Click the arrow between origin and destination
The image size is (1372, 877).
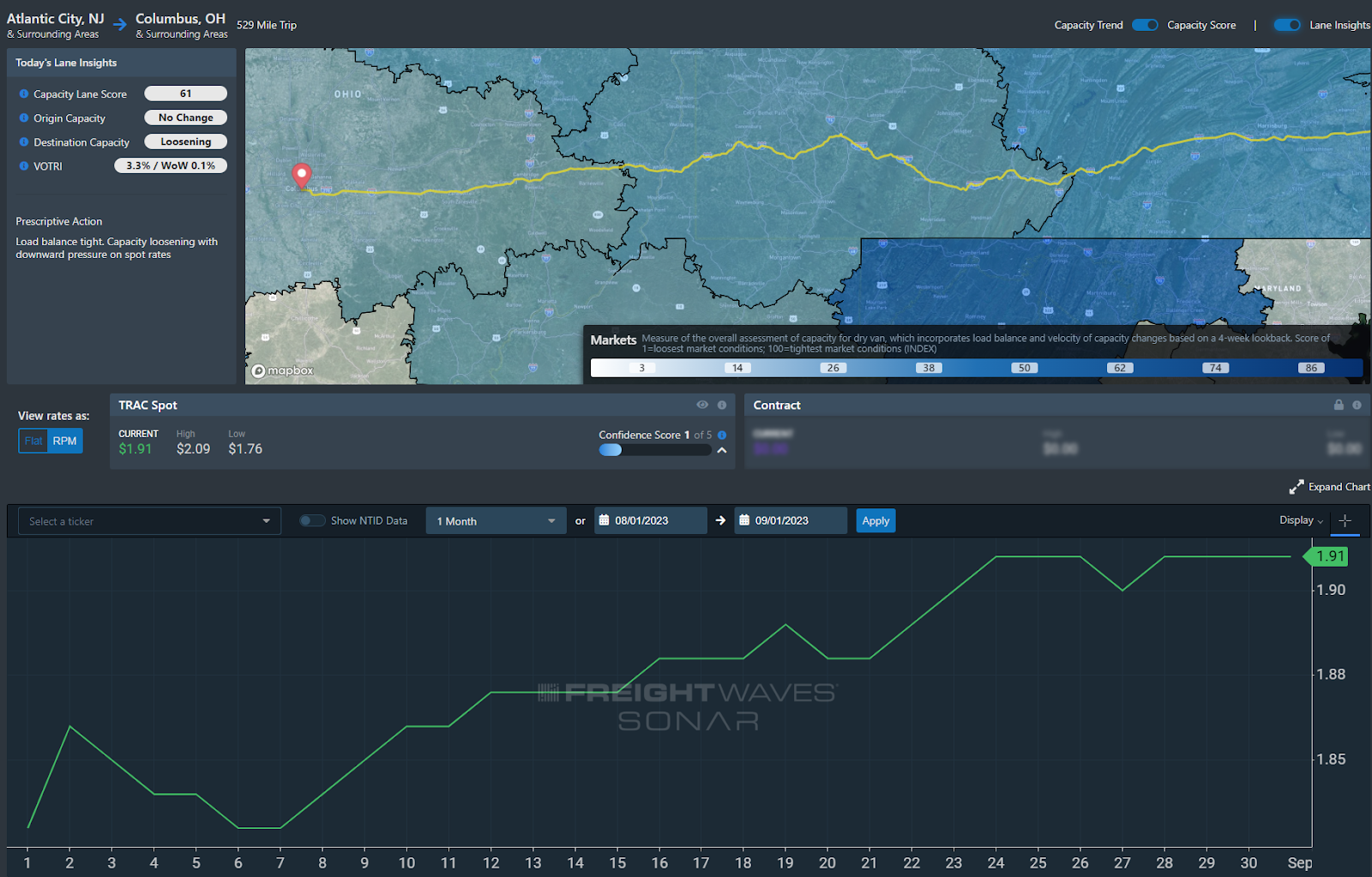pyautogui.click(x=120, y=25)
